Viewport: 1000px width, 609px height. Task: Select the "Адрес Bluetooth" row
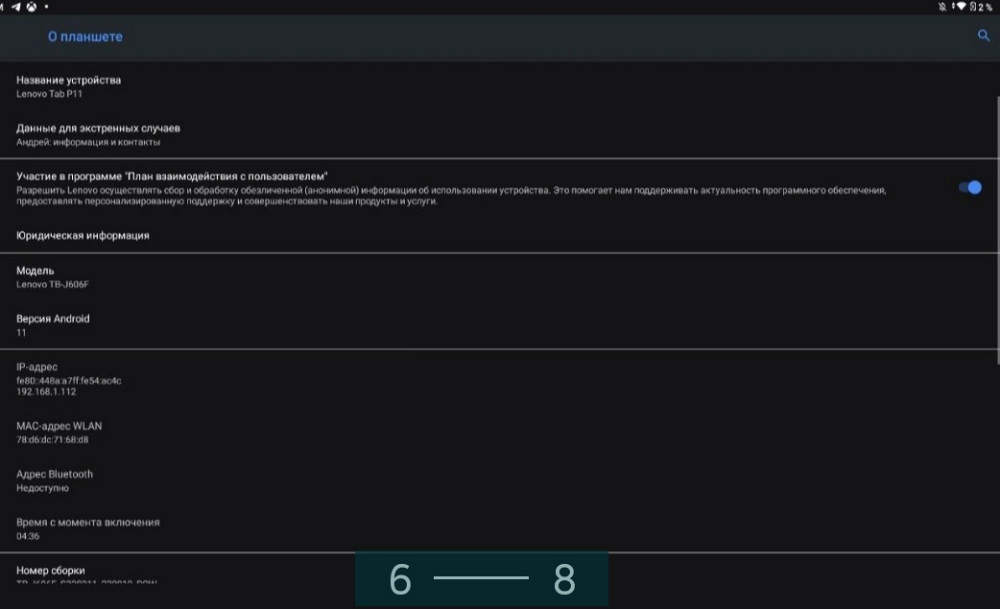coord(54,480)
